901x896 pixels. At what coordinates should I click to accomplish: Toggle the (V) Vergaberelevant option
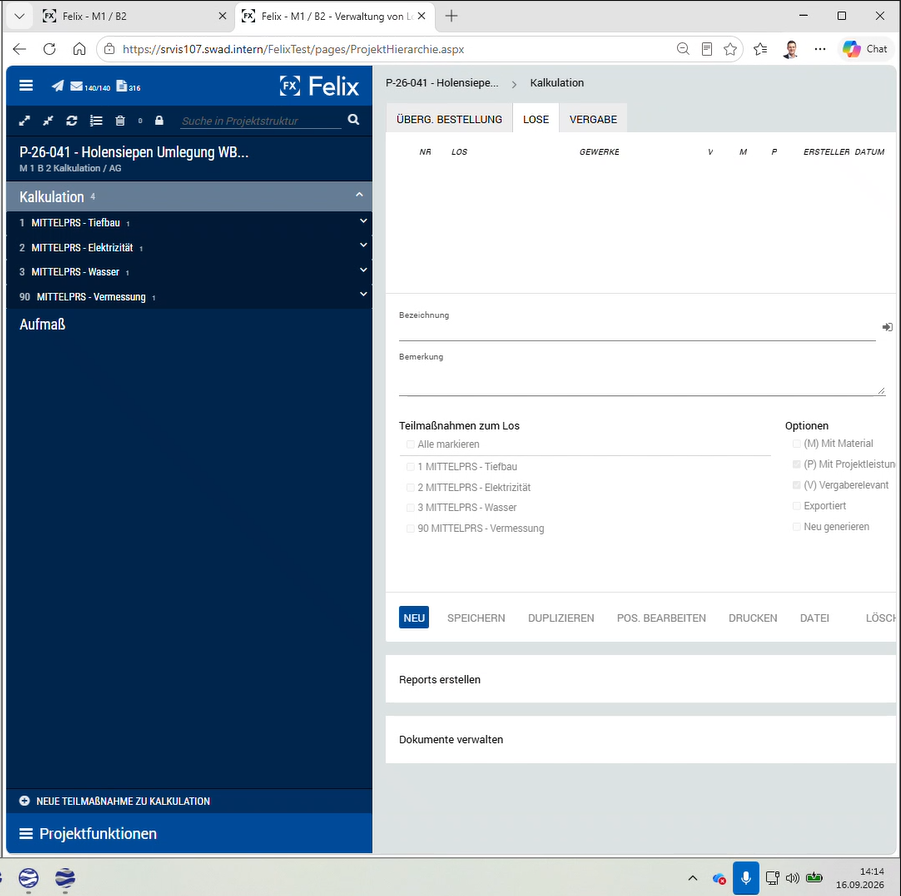(x=796, y=485)
